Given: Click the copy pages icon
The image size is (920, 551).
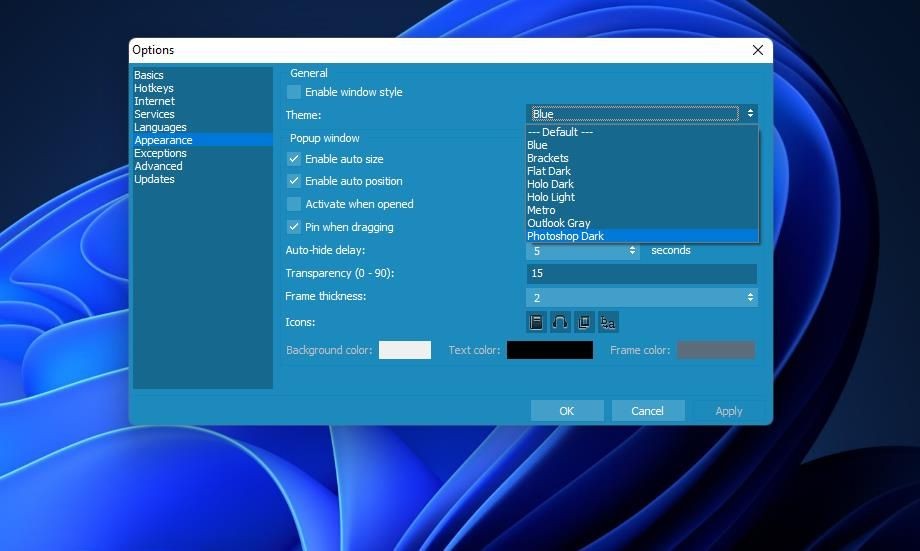Looking at the screenshot, I should (x=584, y=322).
